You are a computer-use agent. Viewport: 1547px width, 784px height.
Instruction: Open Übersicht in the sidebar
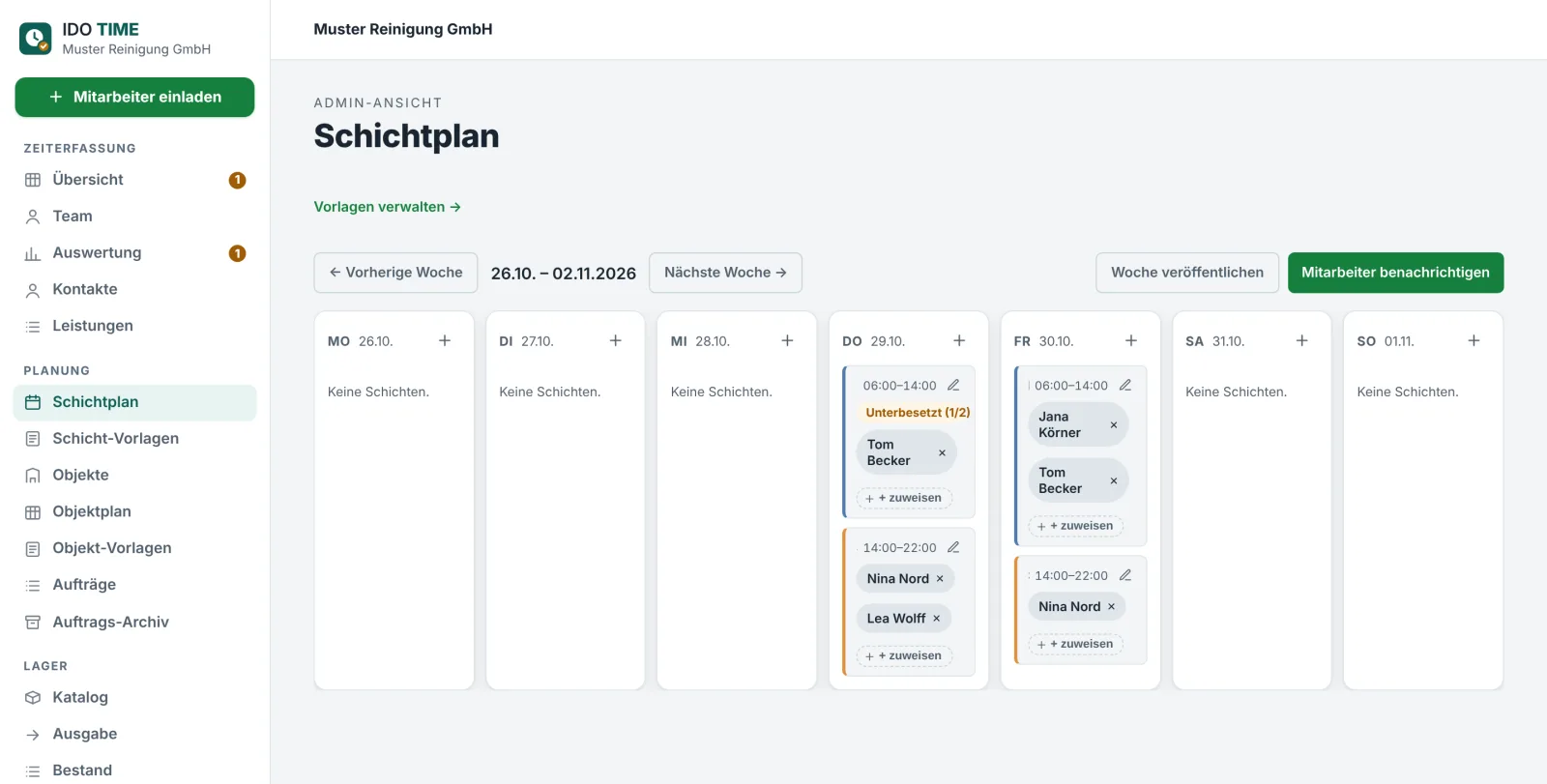pyautogui.click(x=134, y=180)
